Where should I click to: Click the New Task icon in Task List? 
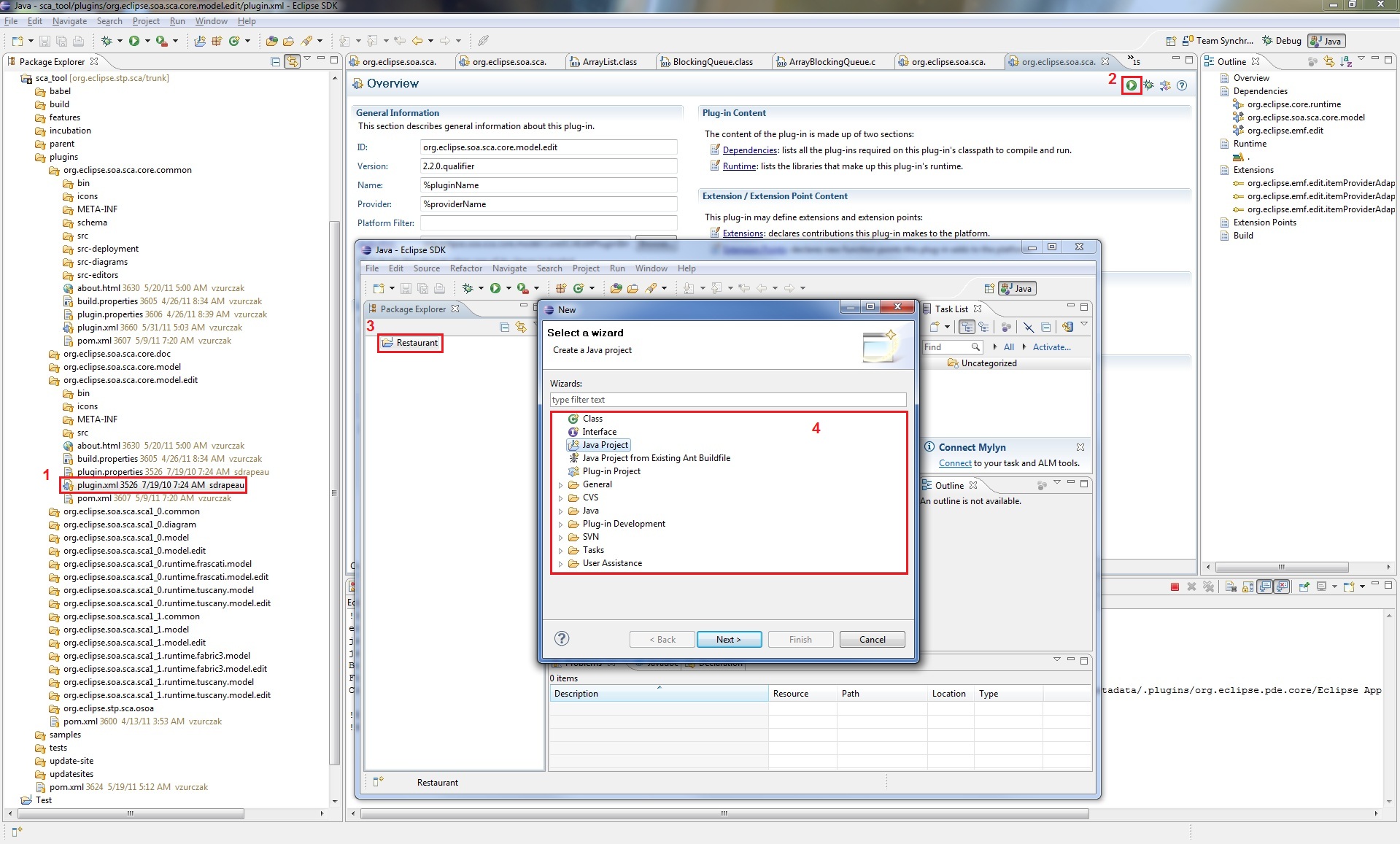[935, 327]
